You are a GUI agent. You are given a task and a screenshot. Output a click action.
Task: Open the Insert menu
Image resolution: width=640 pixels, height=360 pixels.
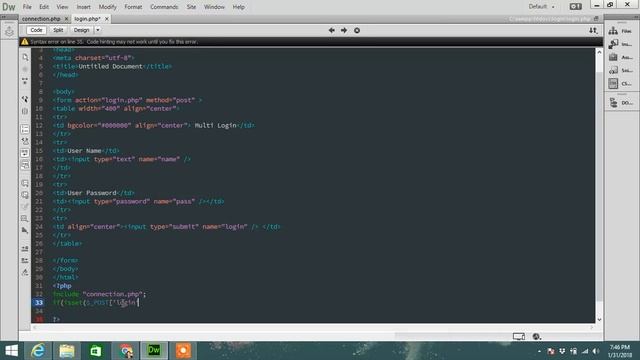(x=84, y=7)
